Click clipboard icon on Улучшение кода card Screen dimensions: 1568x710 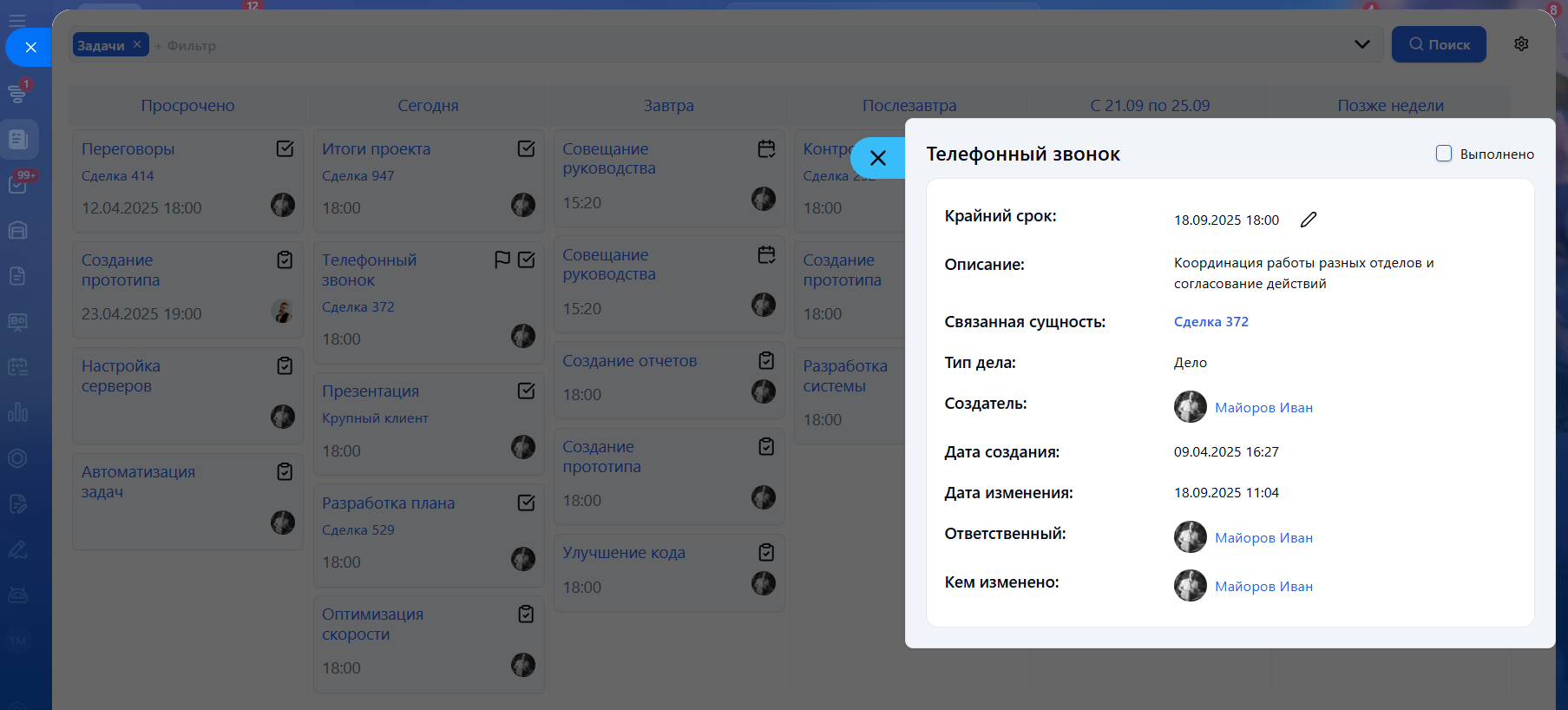(x=766, y=552)
